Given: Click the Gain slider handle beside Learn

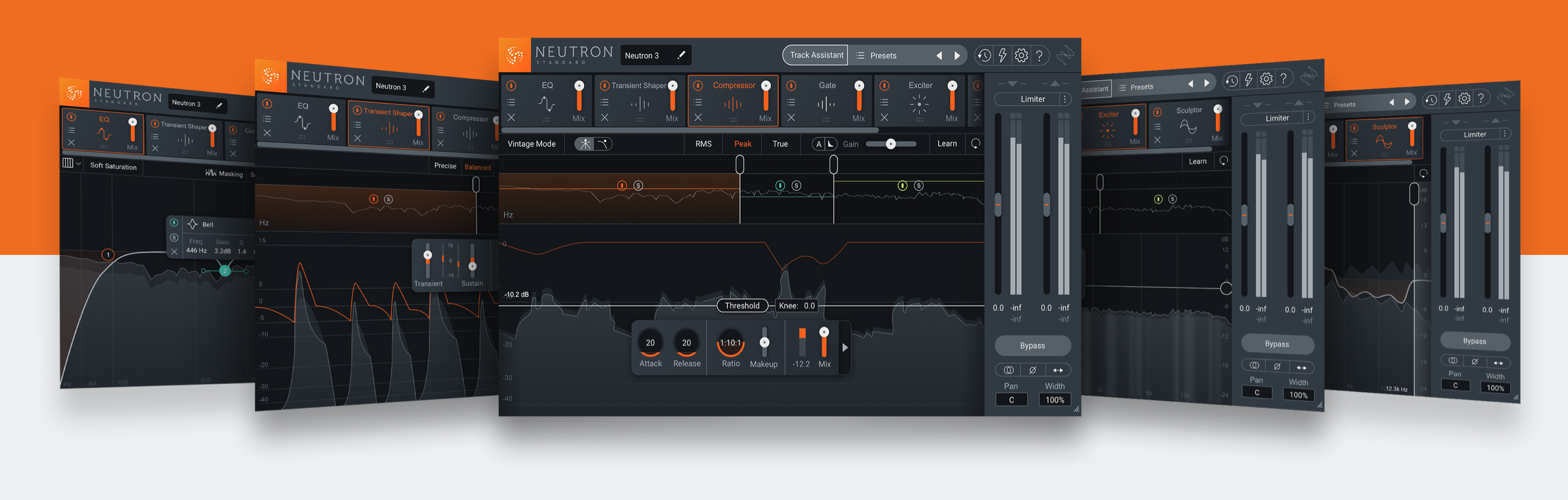Looking at the screenshot, I should (891, 144).
